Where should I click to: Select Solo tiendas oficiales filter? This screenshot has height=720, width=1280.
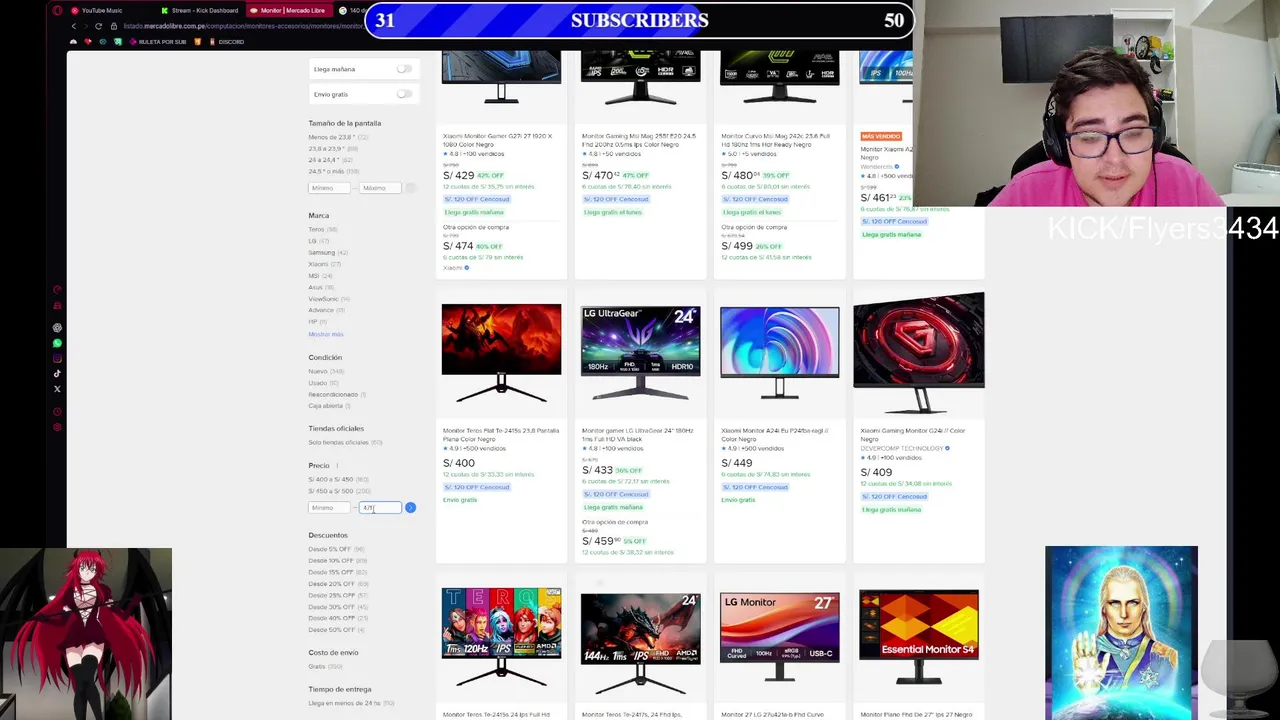(339, 442)
